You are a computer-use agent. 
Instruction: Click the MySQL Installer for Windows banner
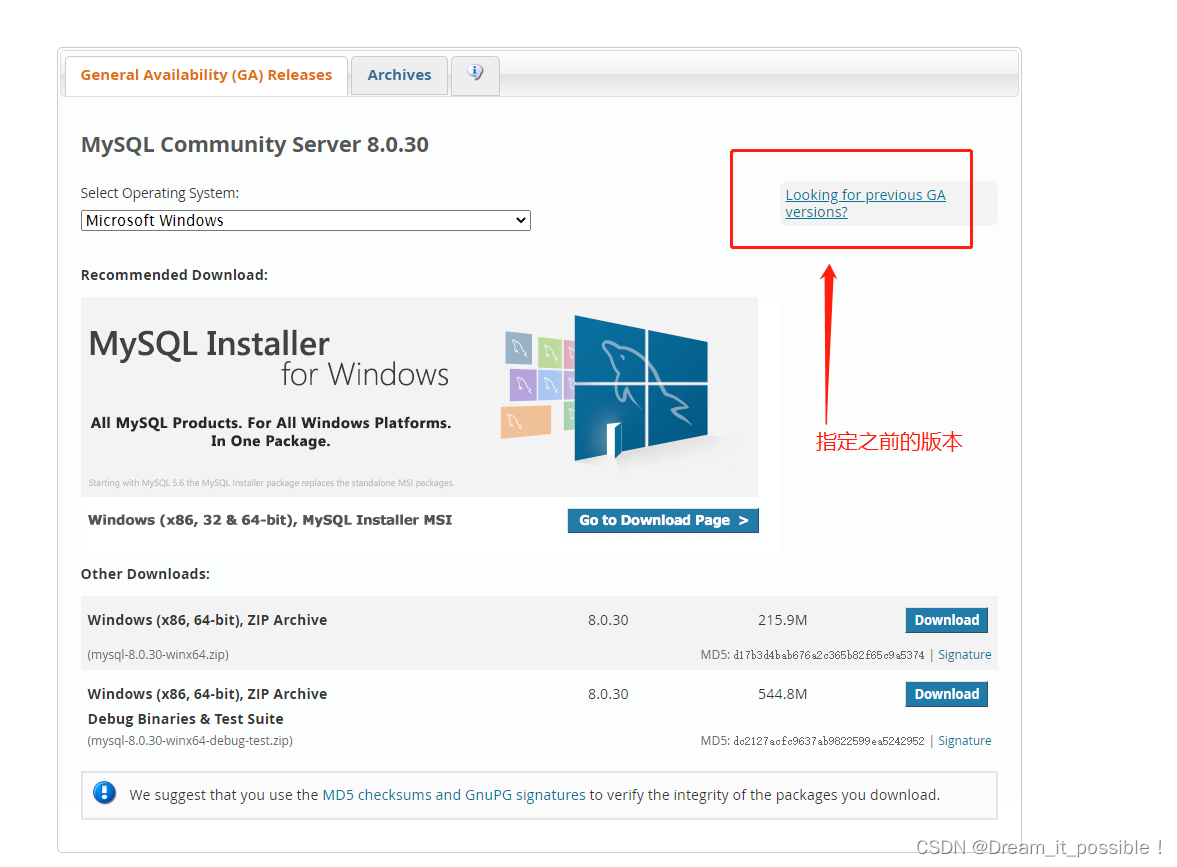419,396
